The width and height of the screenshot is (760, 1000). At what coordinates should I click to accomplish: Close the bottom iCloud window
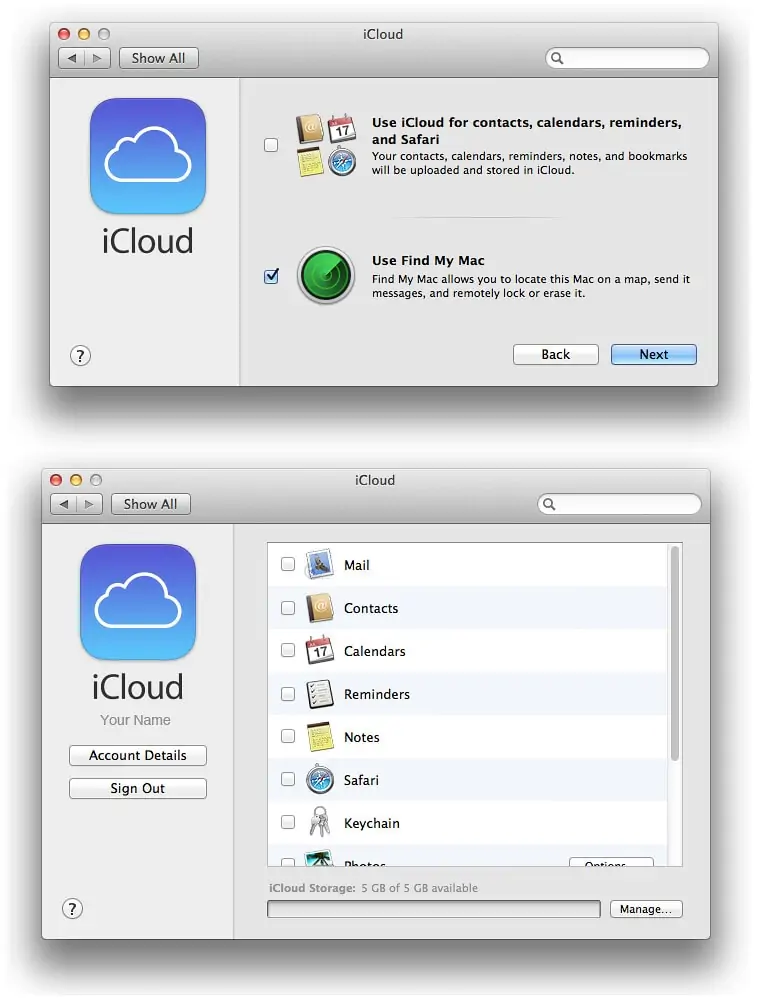tap(56, 480)
